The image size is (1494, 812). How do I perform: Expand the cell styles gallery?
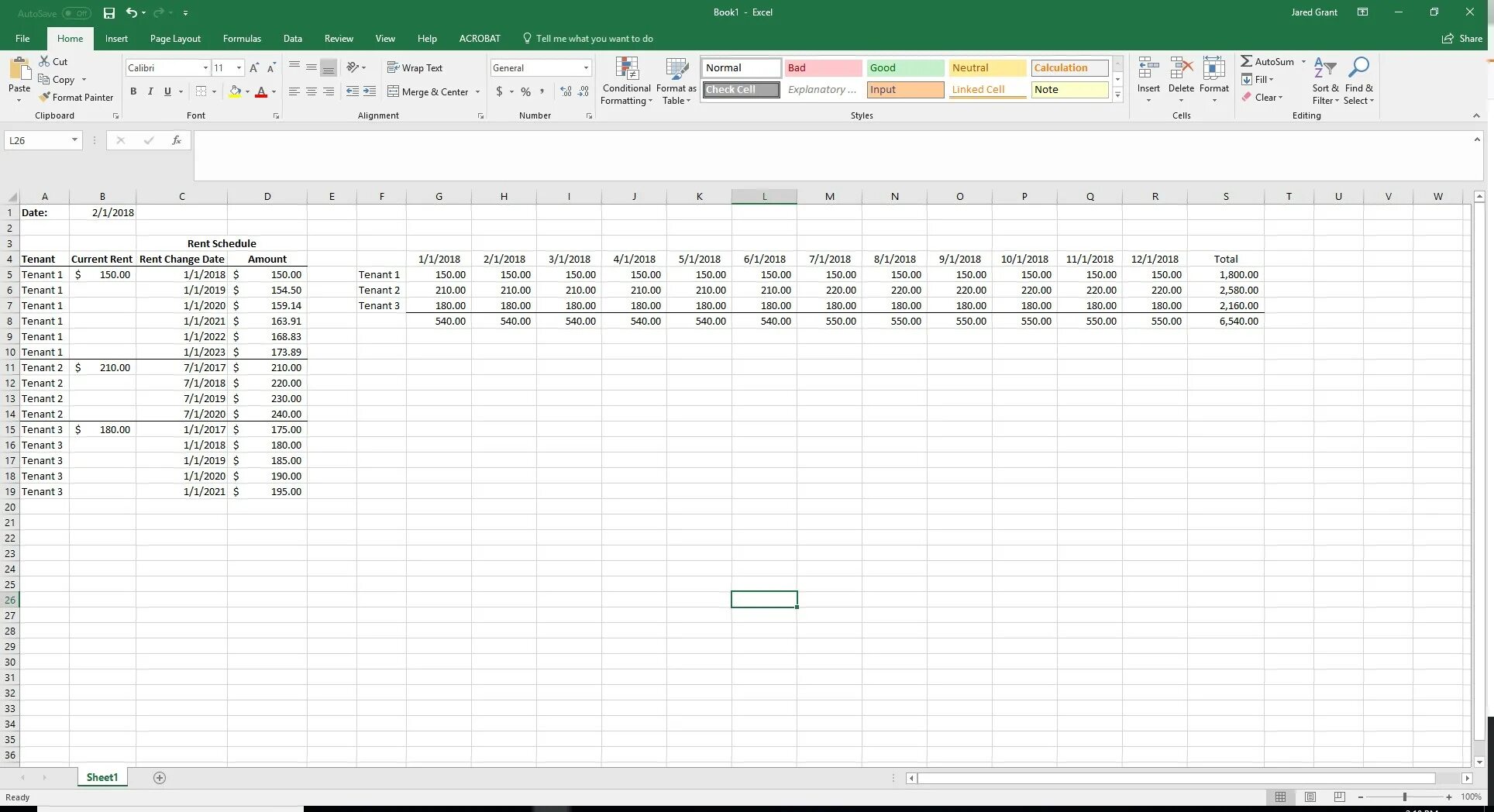click(x=1117, y=95)
